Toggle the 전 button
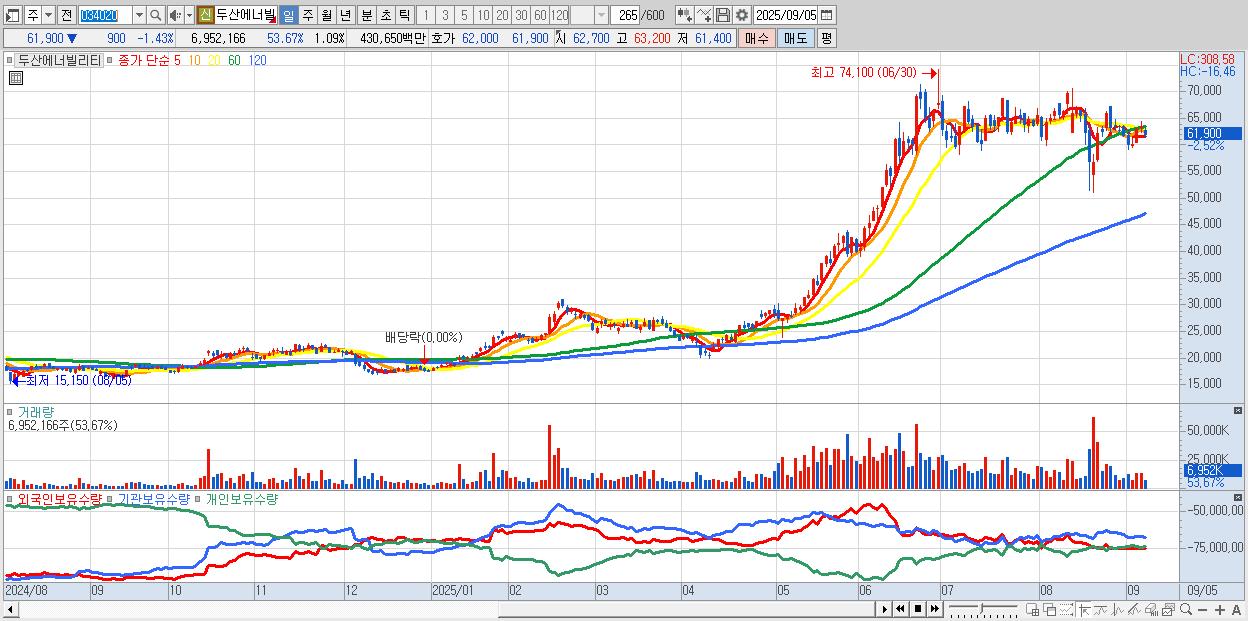 (66, 16)
